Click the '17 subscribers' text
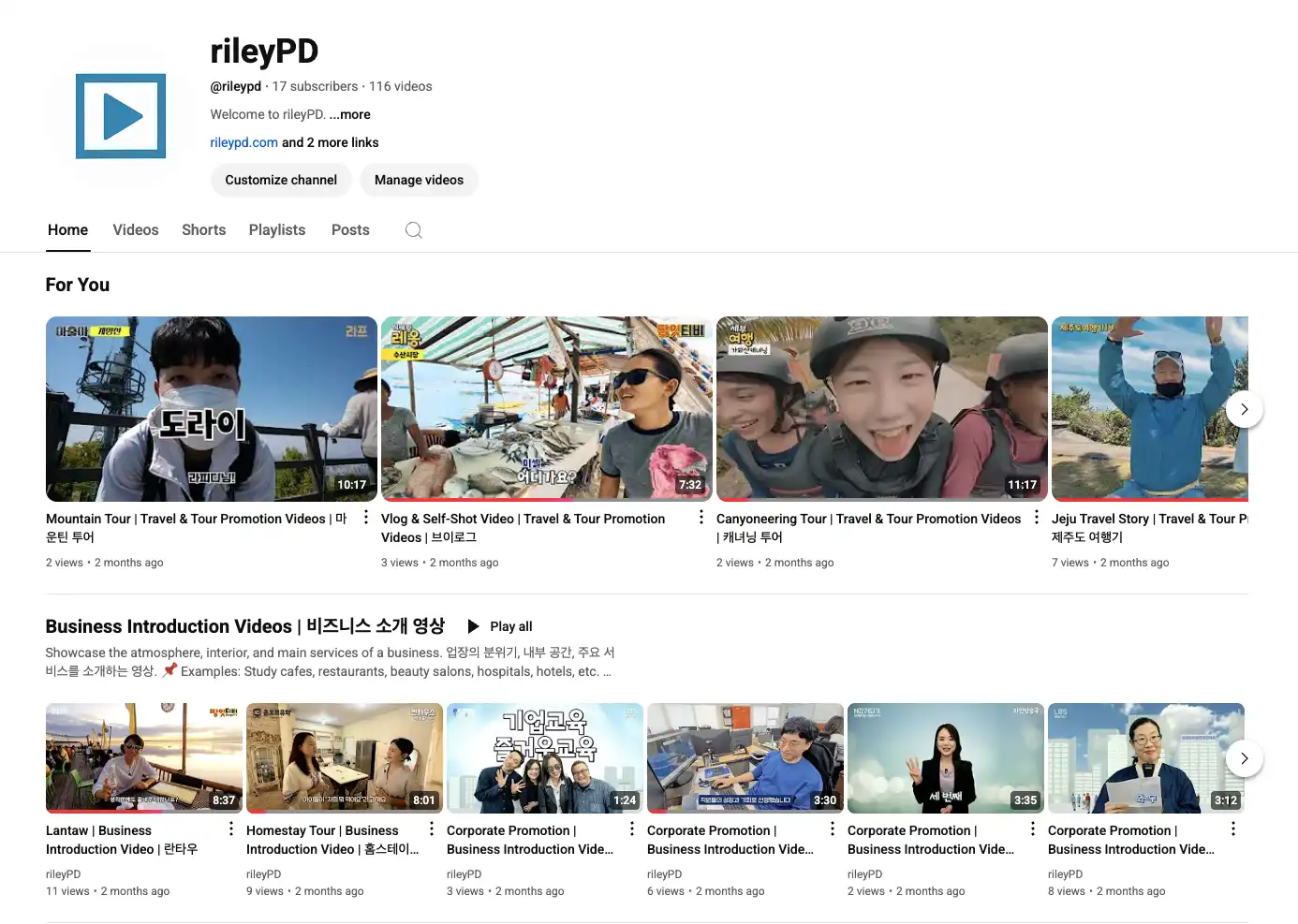 (x=315, y=86)
